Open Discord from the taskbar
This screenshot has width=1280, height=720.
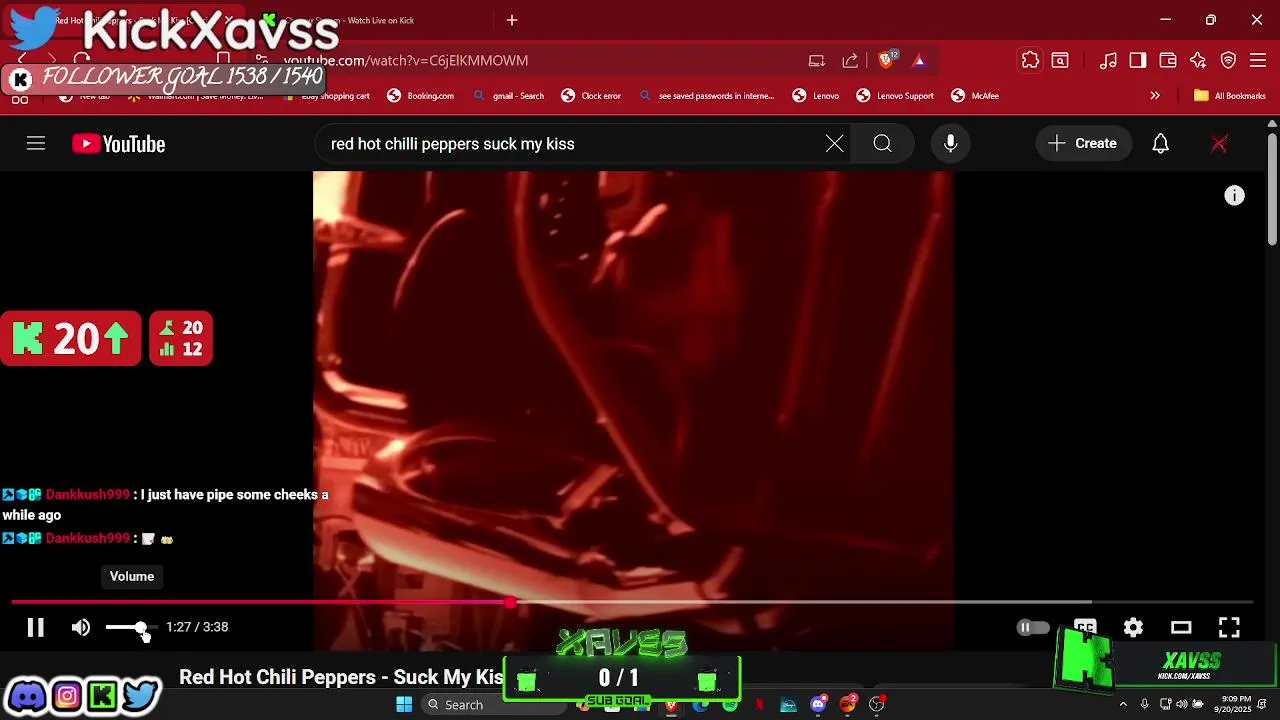tap(818, 705)
